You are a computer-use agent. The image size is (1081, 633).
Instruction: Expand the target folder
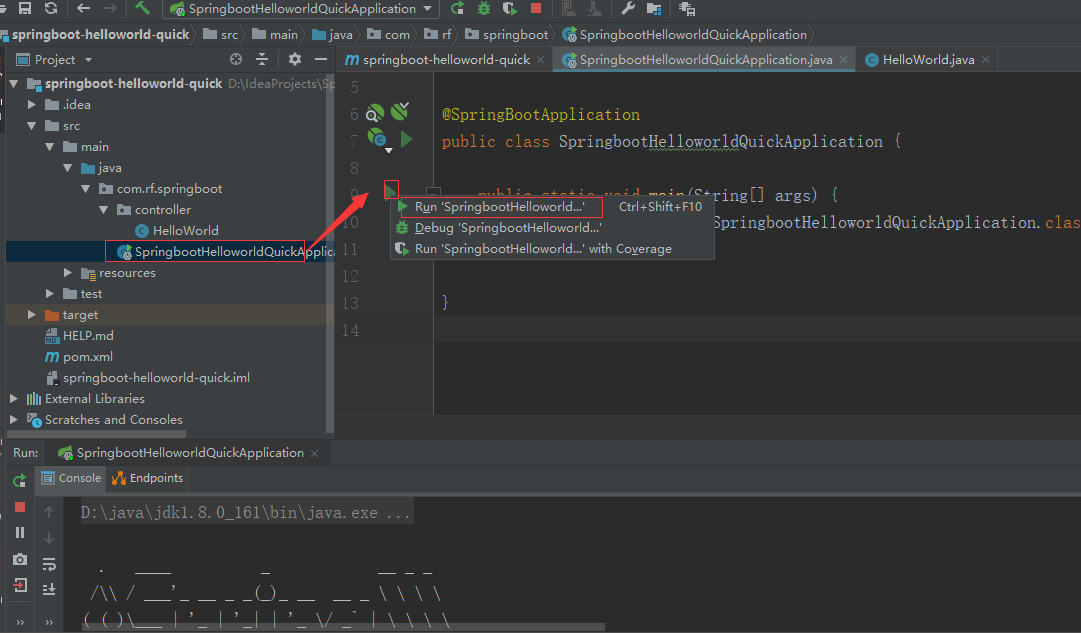(32, 314)
